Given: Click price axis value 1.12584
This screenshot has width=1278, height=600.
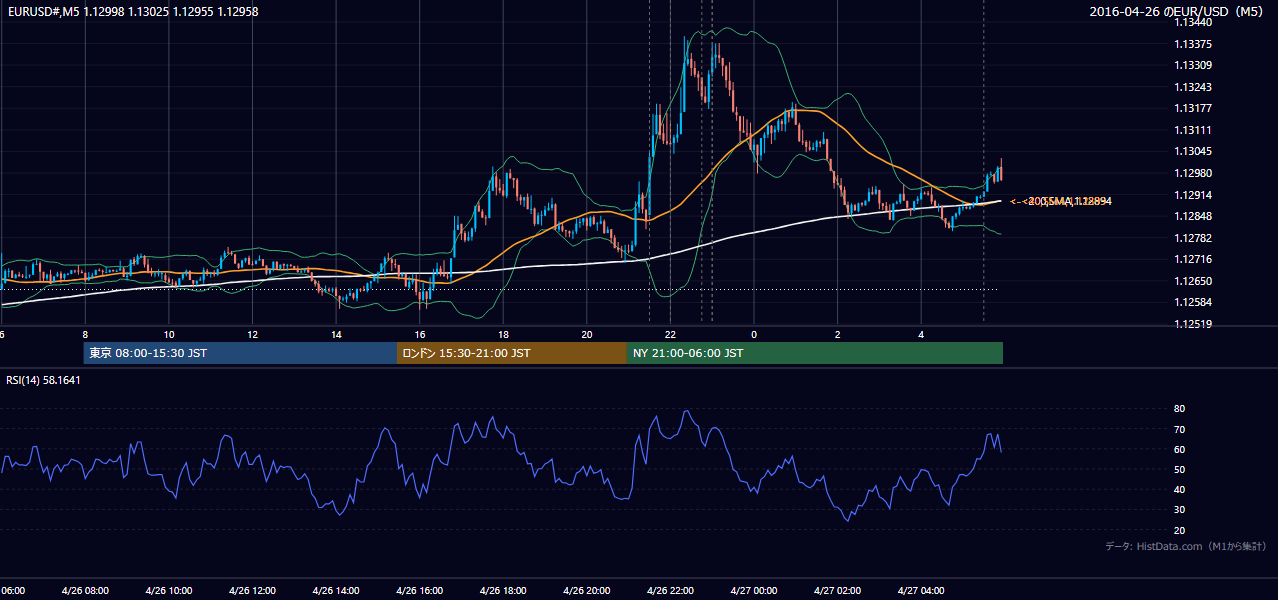Looking at the screenshot, I should [x=1194, y=302].
